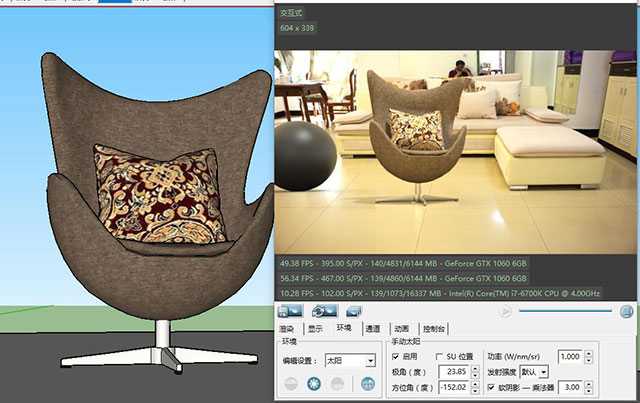Image resolution: width=640 pixels, height=403 pixels.
Task: Select the blue sun environment icon
Action: (x=314, y=383)
